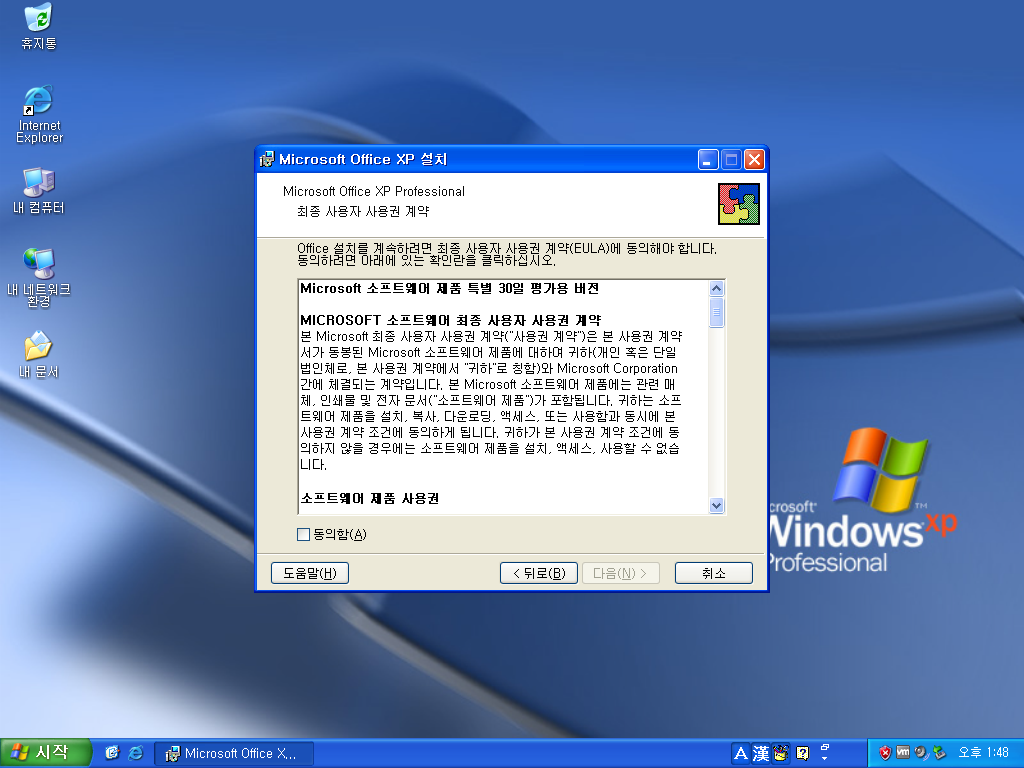Click the red security alert tray icon
1024x768 pixels.
pyautogui.click(x=885, y=753)
